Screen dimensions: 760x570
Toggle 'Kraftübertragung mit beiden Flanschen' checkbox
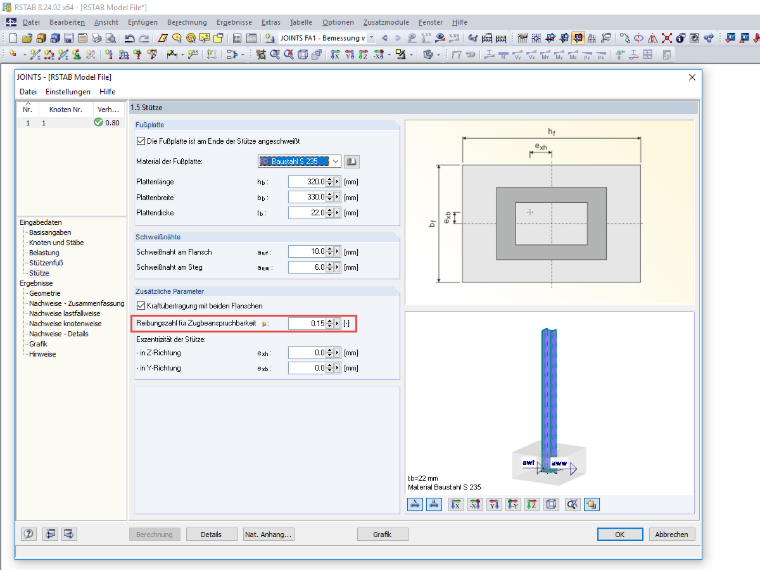tap(141, 306)
